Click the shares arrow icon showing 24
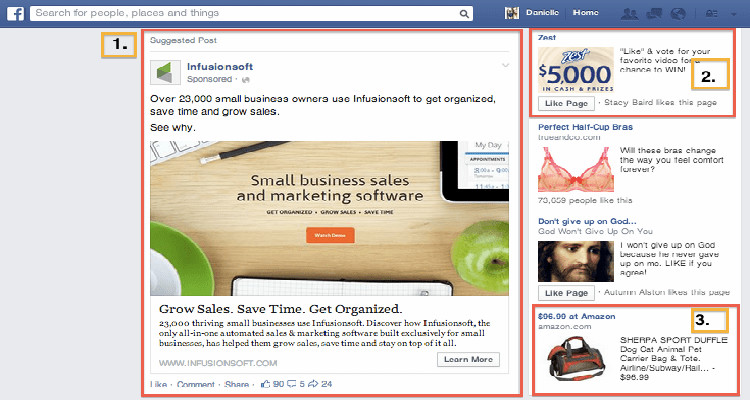 pyautogui.click(x=313, y=384)
